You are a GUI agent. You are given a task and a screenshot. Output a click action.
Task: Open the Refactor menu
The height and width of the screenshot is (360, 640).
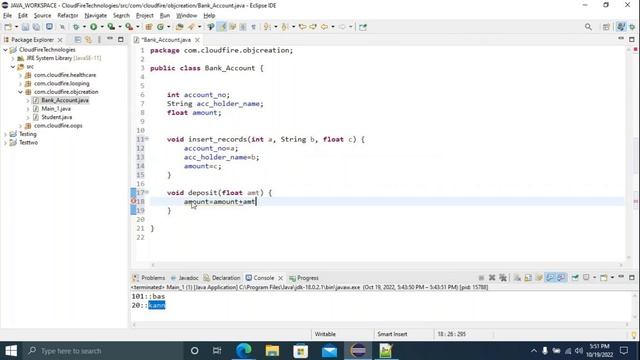(x=68, y=16)
